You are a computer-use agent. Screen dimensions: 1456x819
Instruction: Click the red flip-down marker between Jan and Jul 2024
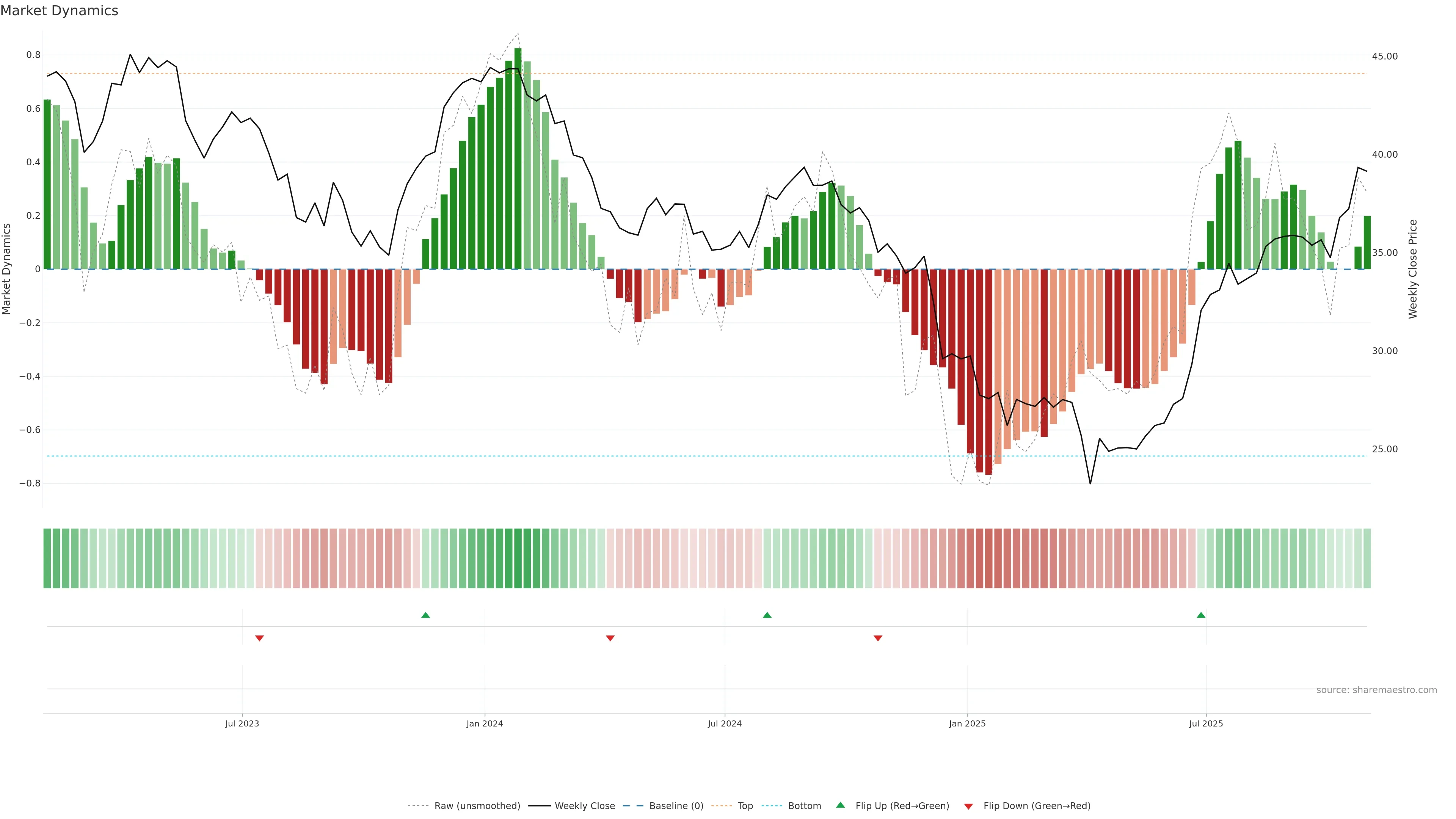(610, 638)
